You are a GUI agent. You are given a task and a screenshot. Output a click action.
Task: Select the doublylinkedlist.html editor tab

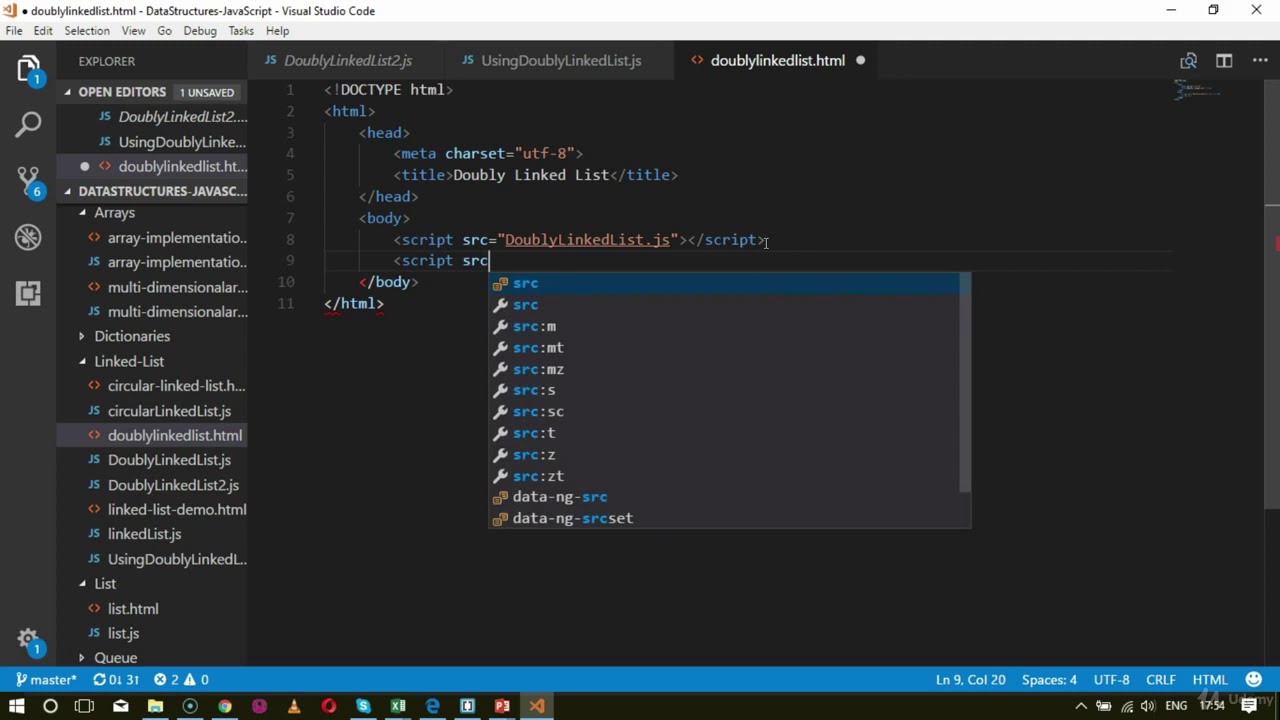click(x=777, y=61)
